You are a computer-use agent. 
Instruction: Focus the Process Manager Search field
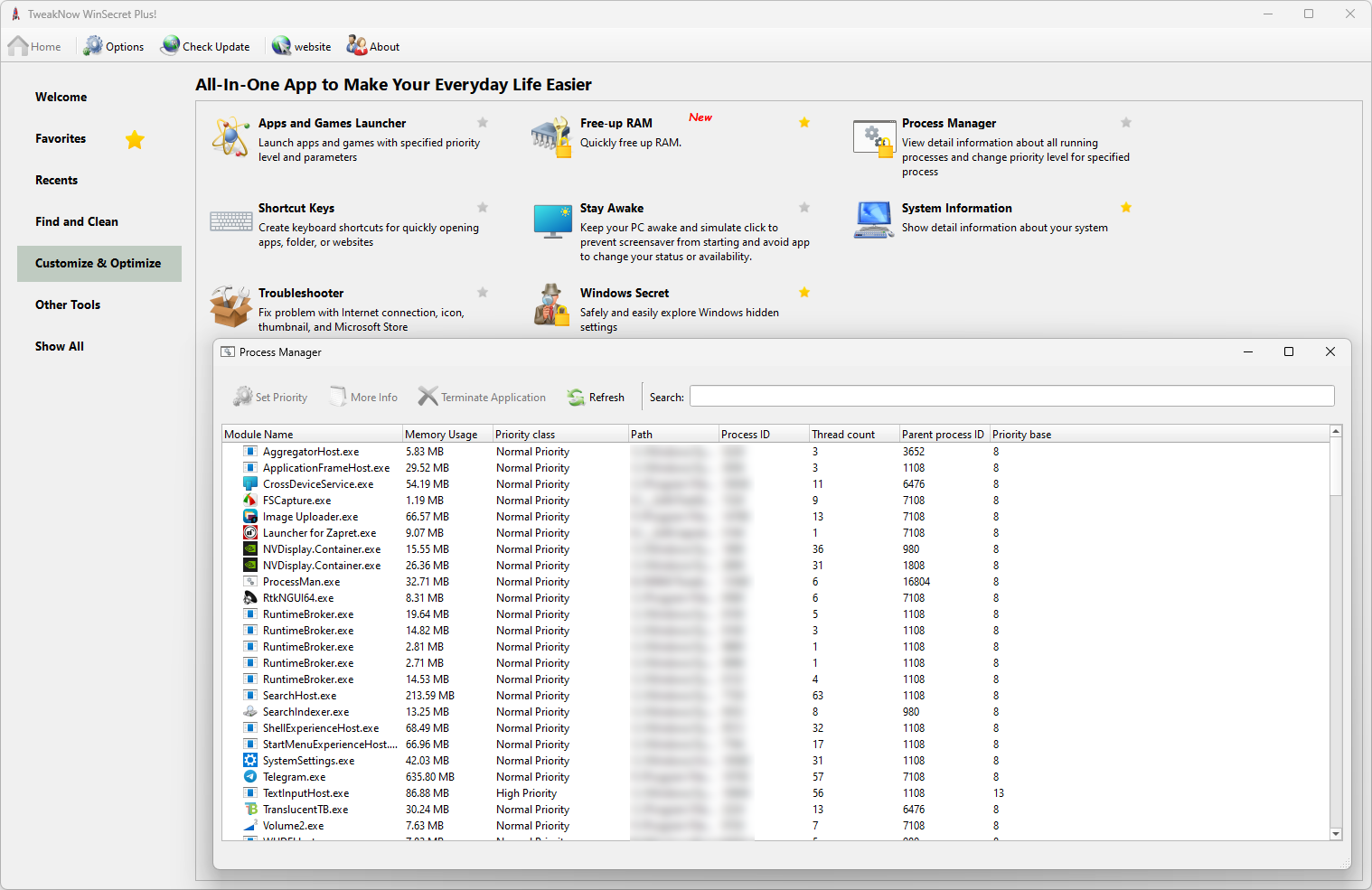(1011, 397)
